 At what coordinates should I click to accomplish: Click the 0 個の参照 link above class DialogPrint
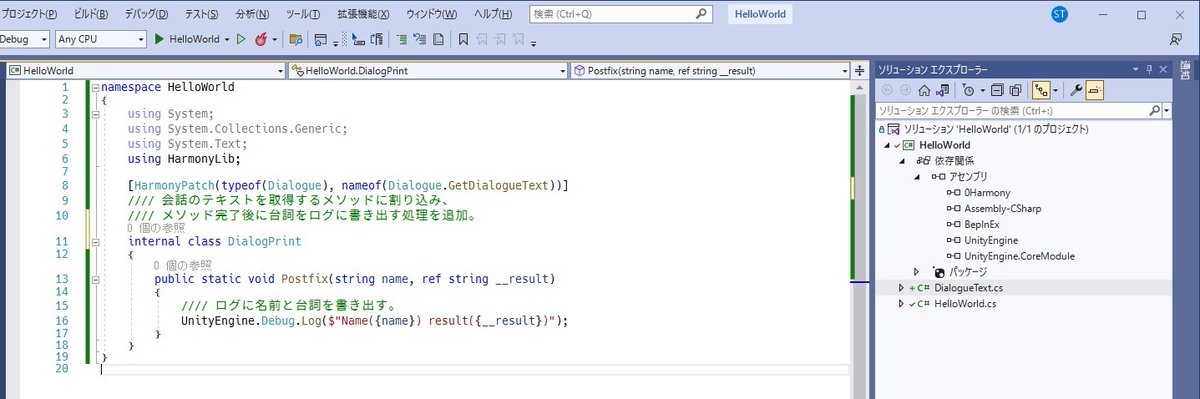point(157,228)
